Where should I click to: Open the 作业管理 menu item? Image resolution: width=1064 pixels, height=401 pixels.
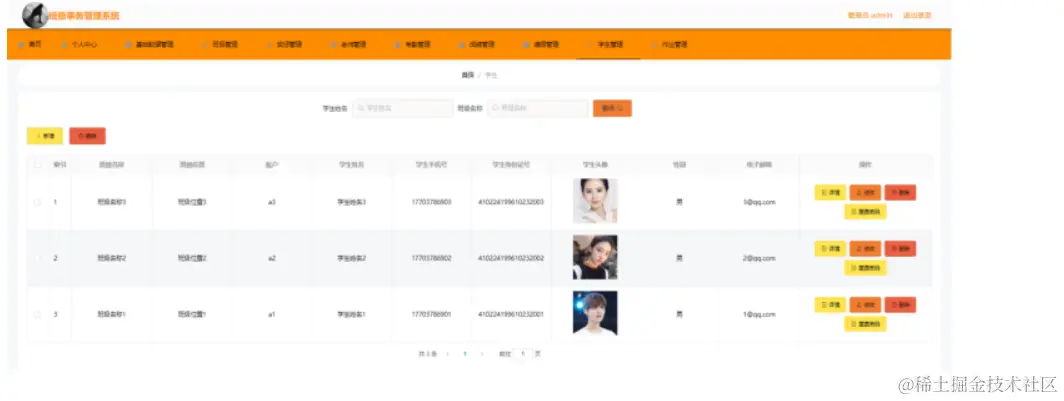669,44
